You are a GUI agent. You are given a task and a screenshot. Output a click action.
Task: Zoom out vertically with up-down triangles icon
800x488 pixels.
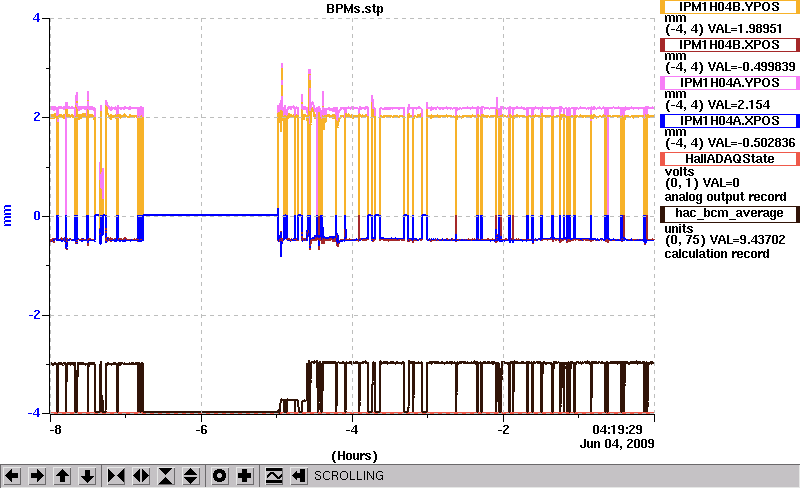pyautogui.click(x=191, y=476)
